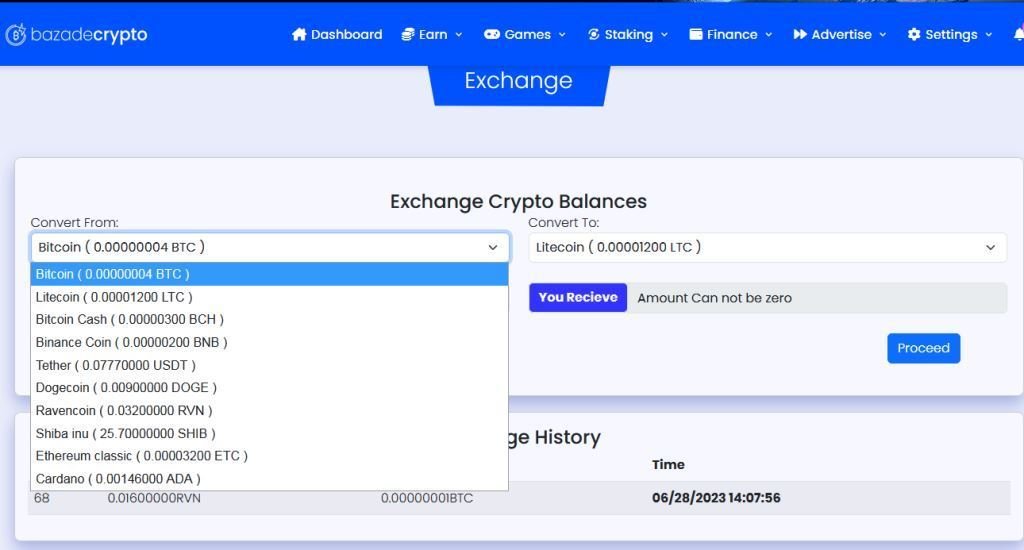Collapse the Convert From dropdown
The image size is (1024, 550).
[x=270, y=248]
